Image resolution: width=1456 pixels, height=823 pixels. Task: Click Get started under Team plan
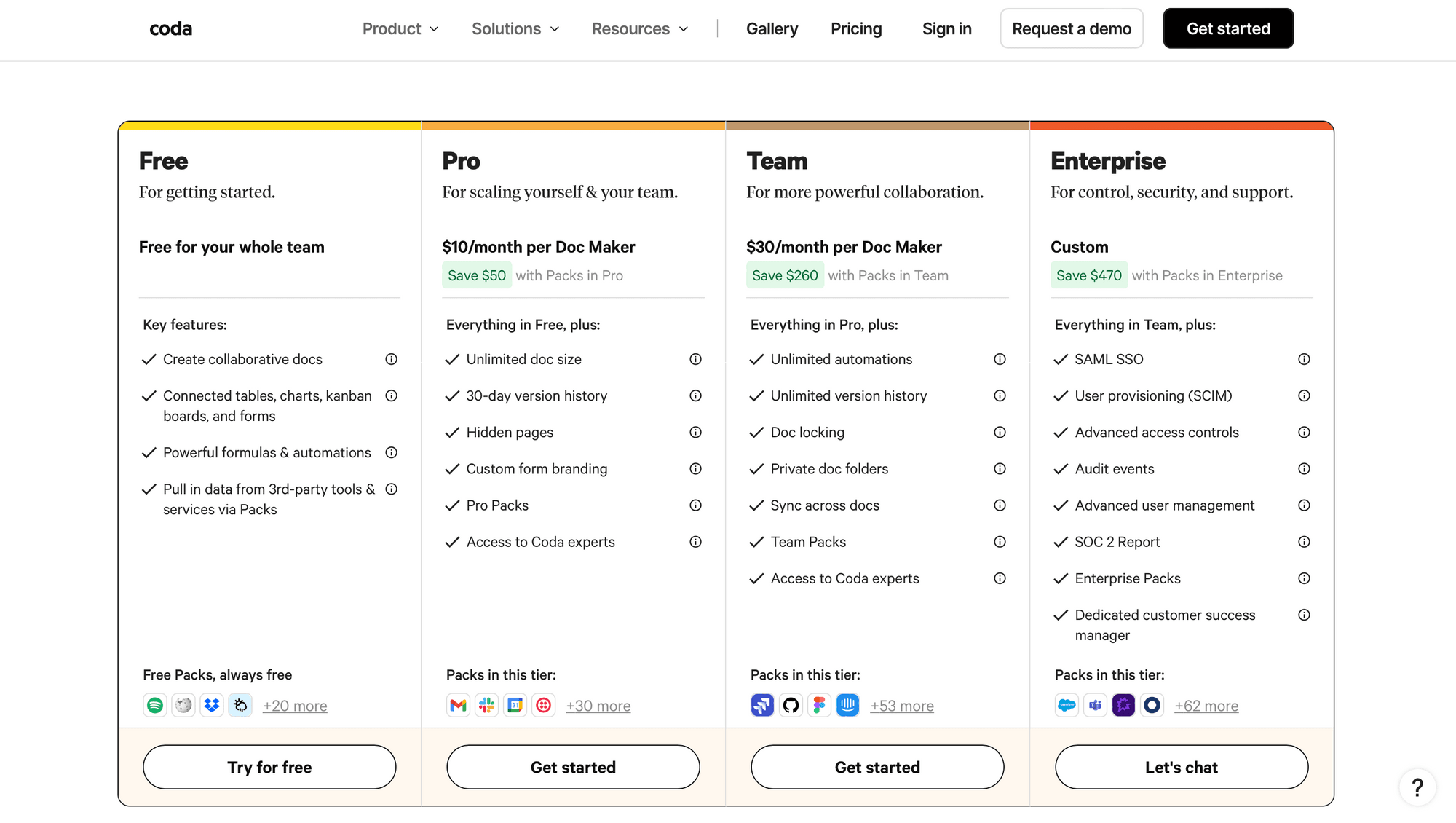point(877,767)
